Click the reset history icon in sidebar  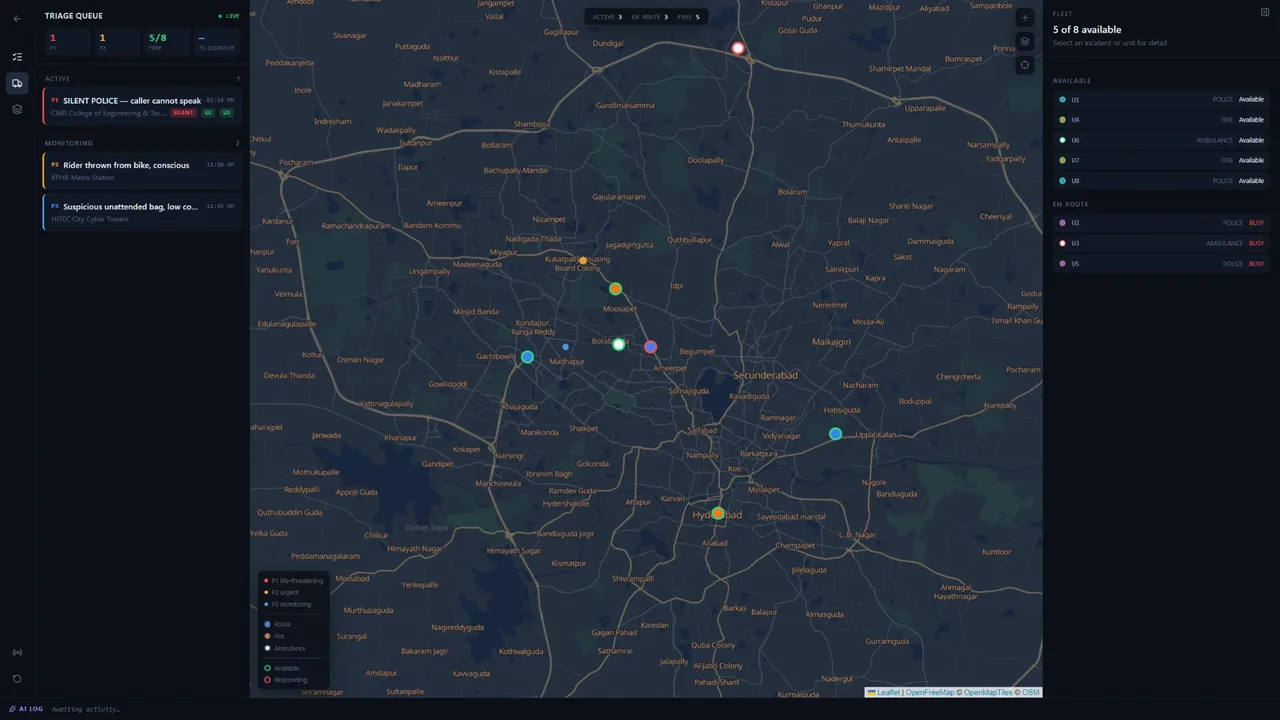pyautogui.click(x=17, y=679)
